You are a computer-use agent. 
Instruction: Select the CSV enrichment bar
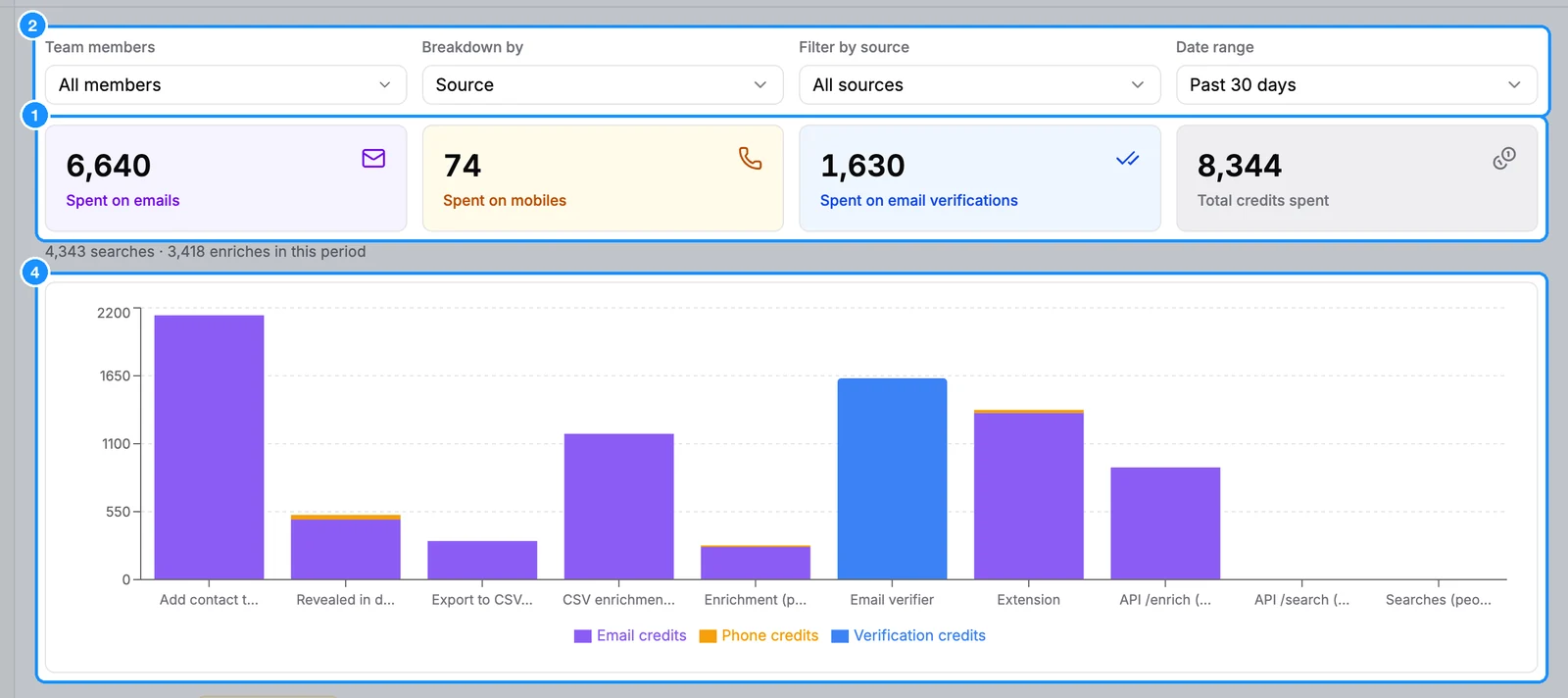coord(618,507)
